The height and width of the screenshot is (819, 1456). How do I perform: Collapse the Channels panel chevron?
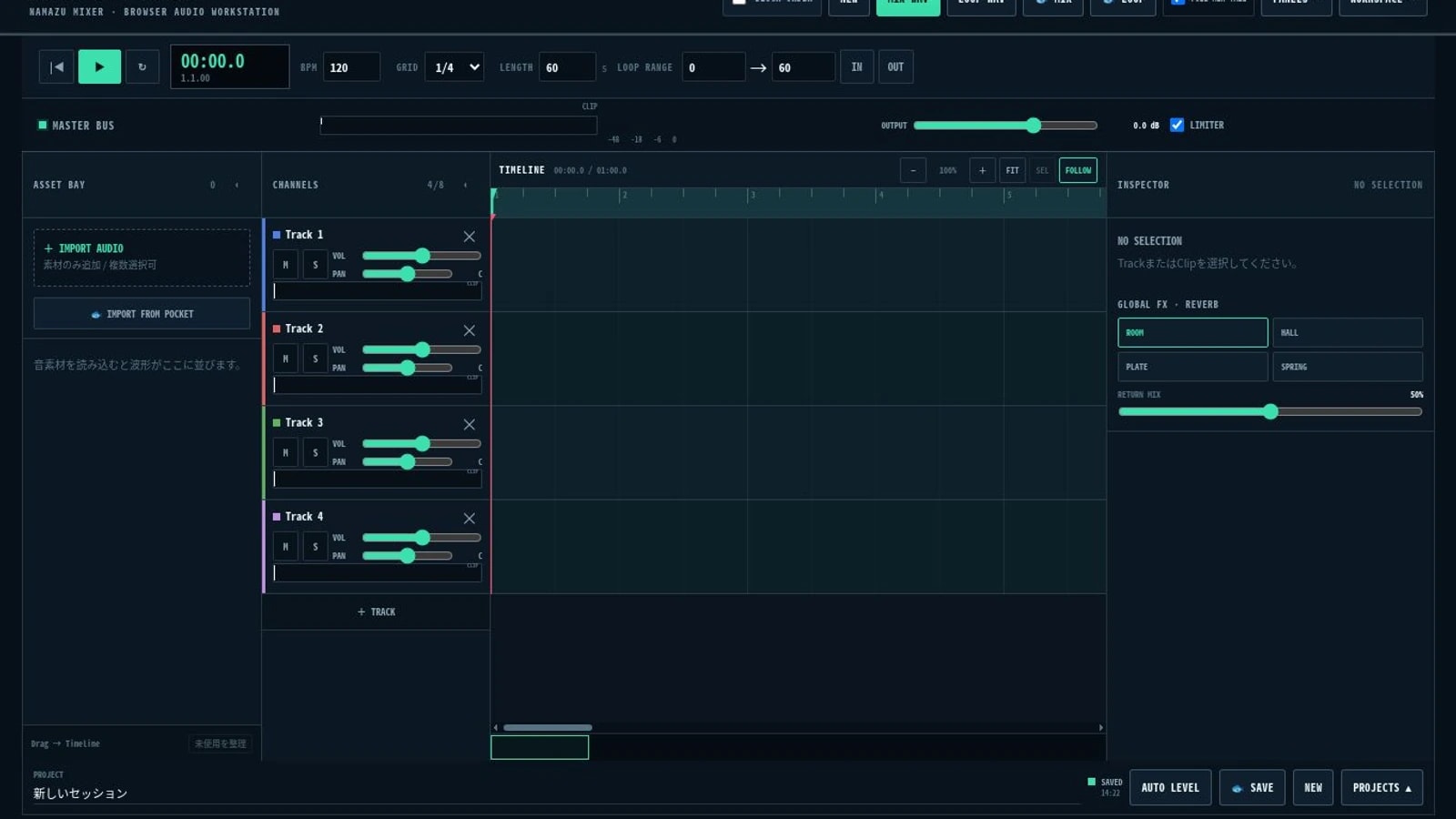(x=465, y=185)
